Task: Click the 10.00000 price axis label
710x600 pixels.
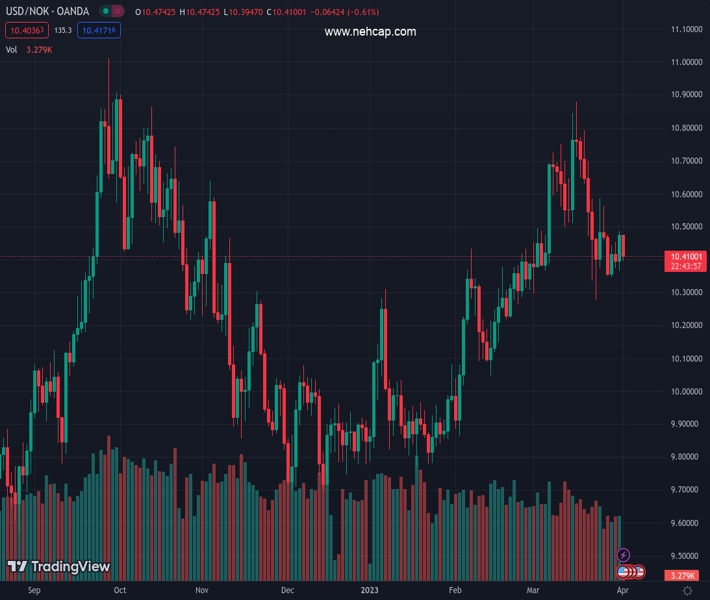Action: [686, 392]
